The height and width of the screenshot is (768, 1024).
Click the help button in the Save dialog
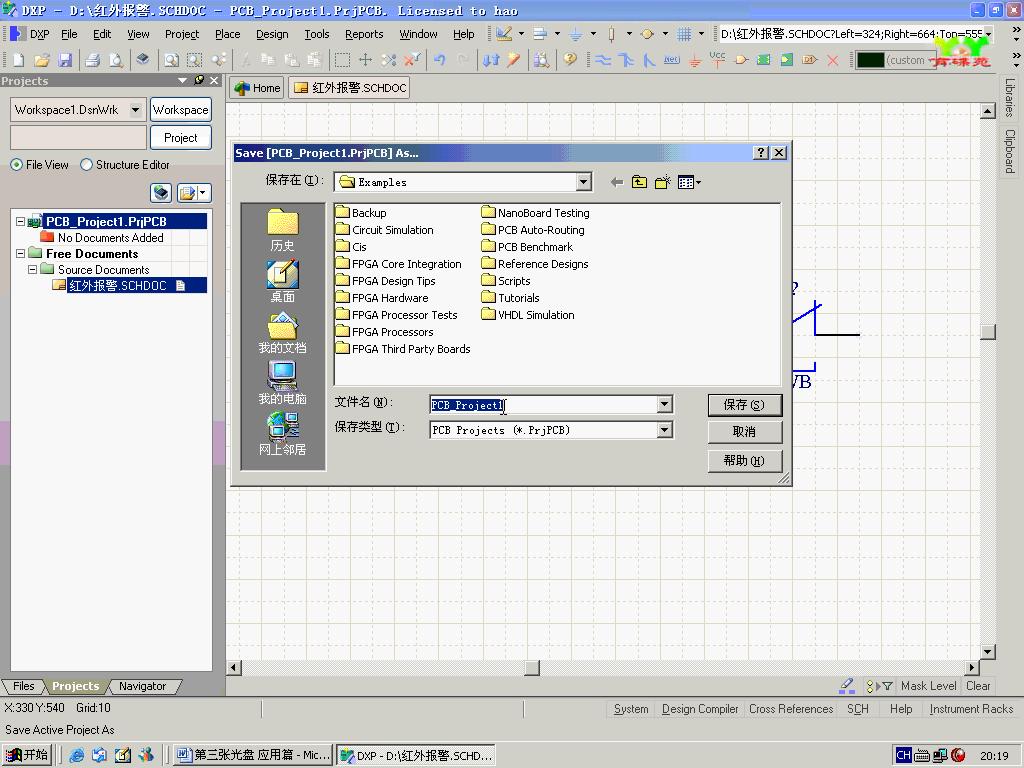point(744,461)
